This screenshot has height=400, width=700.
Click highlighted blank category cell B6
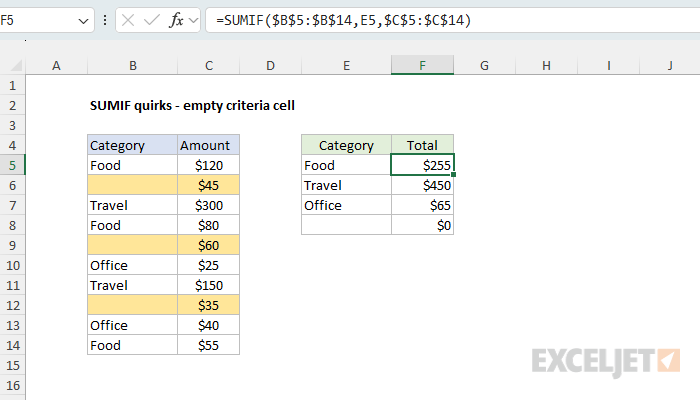[x=133, y=185]
